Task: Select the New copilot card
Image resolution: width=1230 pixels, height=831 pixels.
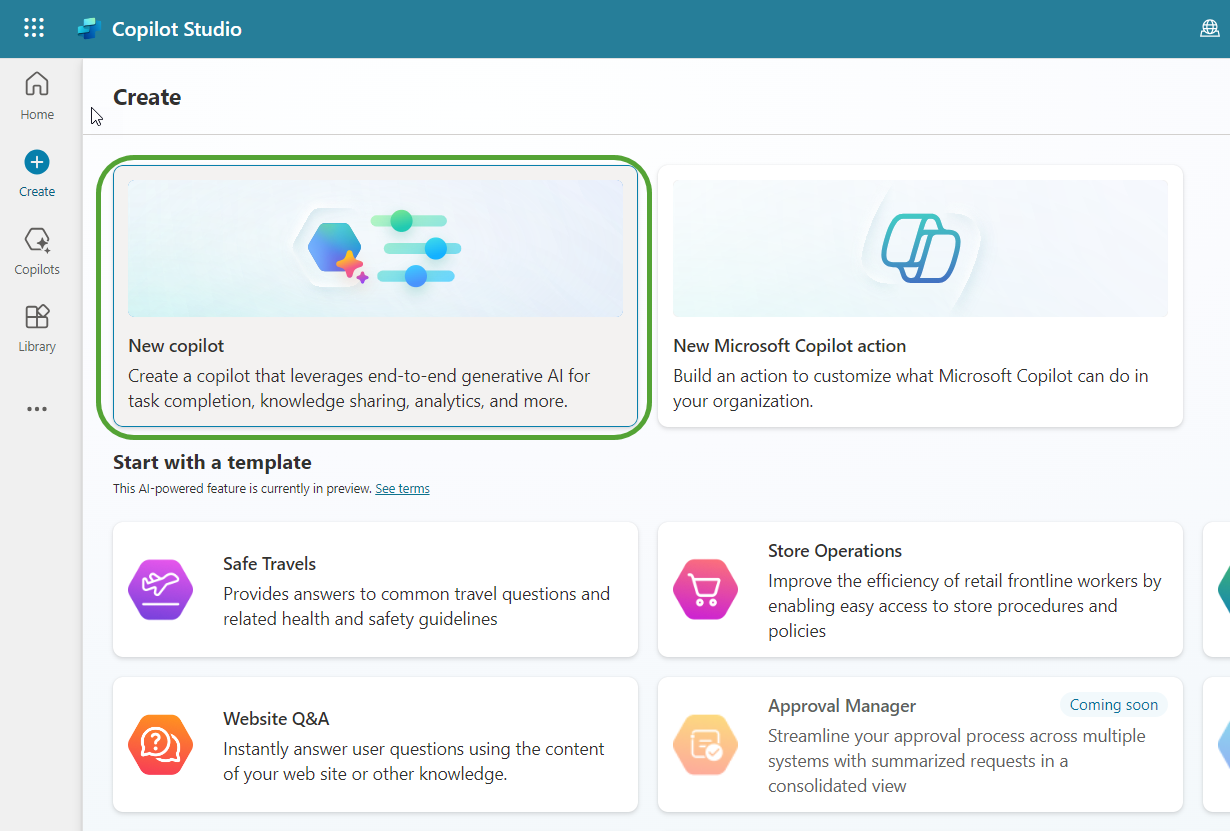Action: pyautogui.click(x=375, y=373)
